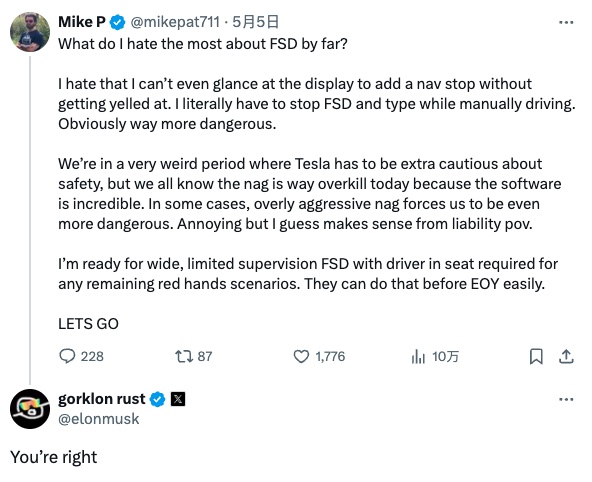Open @elonmusk handle link

tap(99, 419)
